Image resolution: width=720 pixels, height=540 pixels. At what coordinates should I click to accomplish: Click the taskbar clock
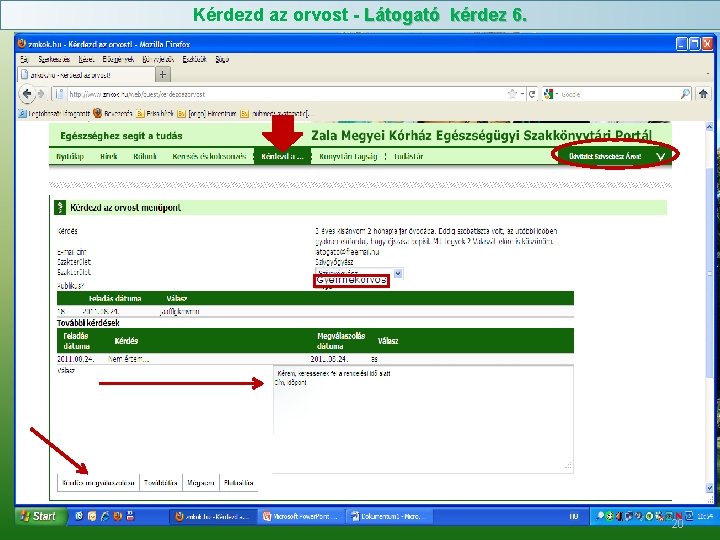click(705, 517)
